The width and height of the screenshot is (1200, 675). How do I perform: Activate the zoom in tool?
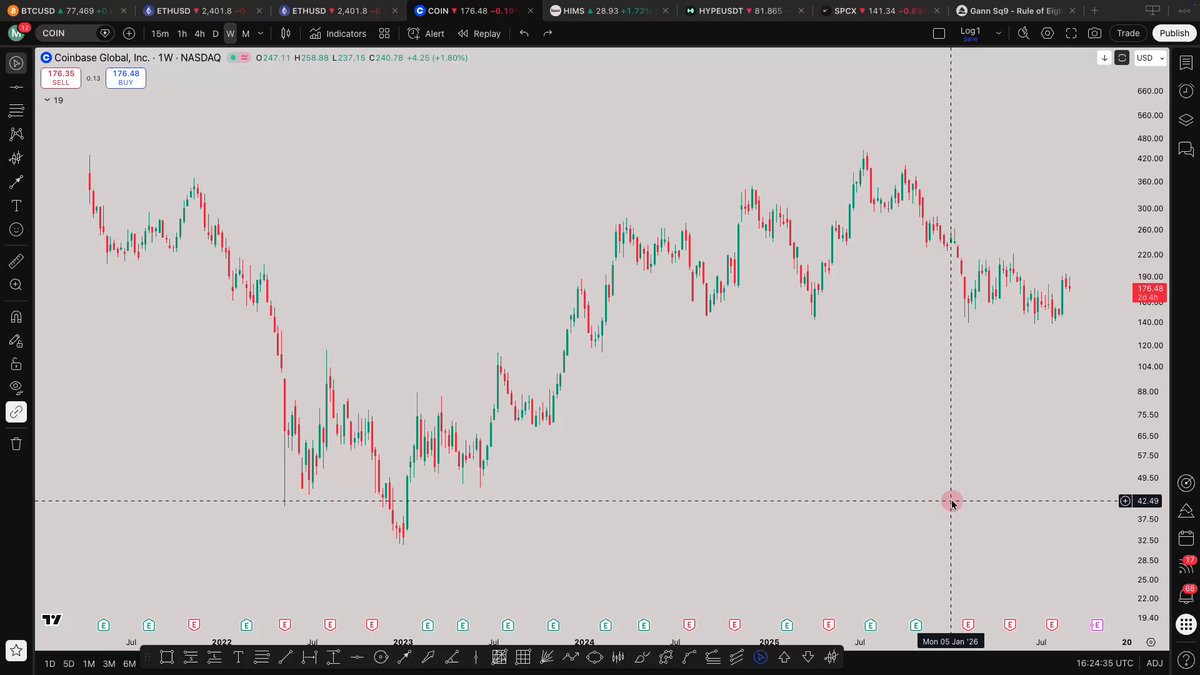16,285
